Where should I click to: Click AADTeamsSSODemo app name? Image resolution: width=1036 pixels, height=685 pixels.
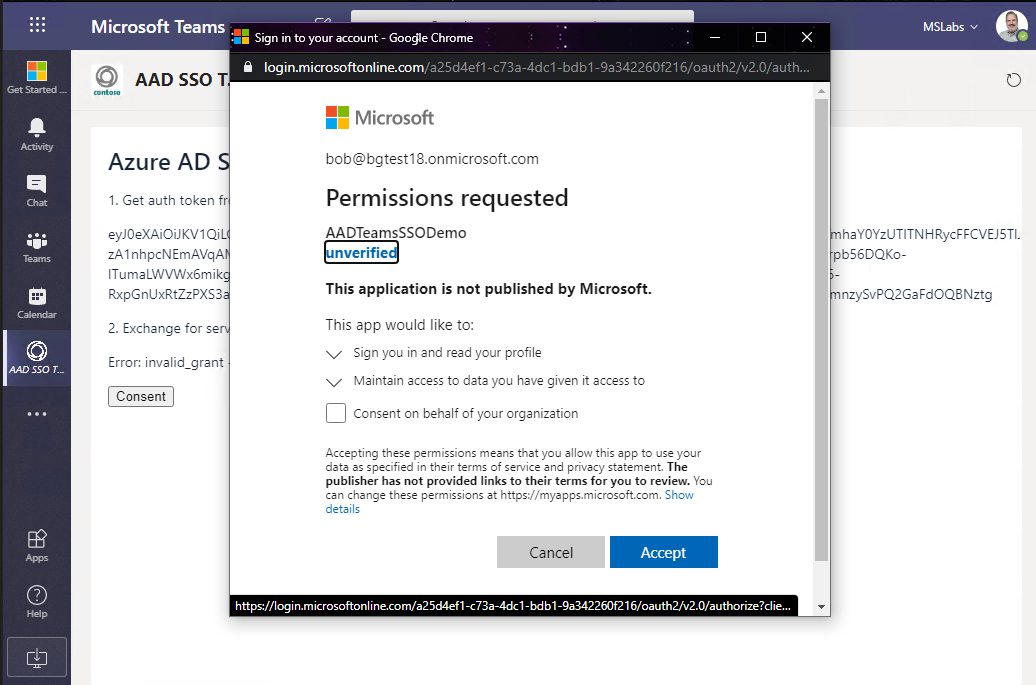[396, 233]
